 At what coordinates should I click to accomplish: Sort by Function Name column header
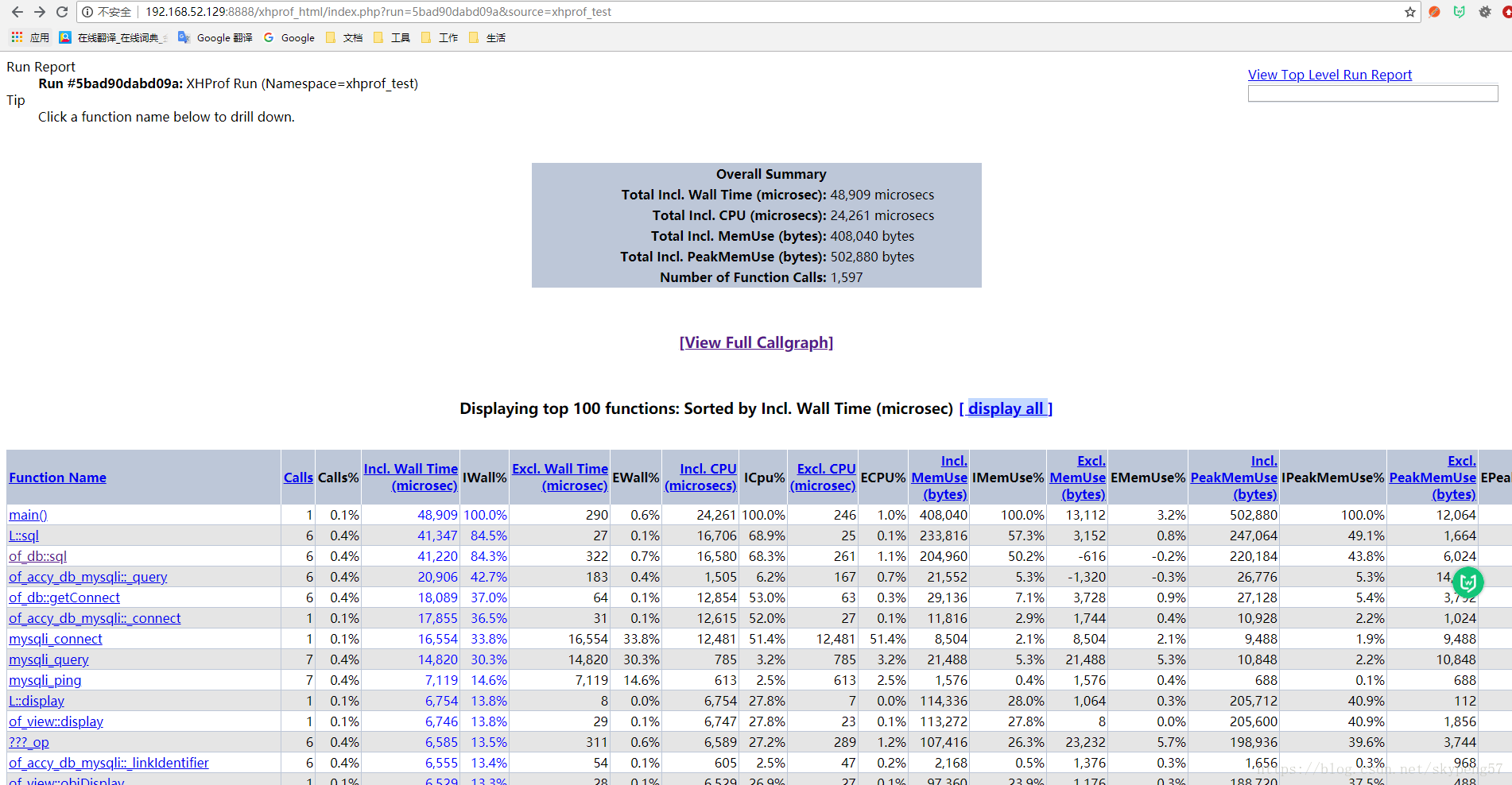tap(57, 478)
